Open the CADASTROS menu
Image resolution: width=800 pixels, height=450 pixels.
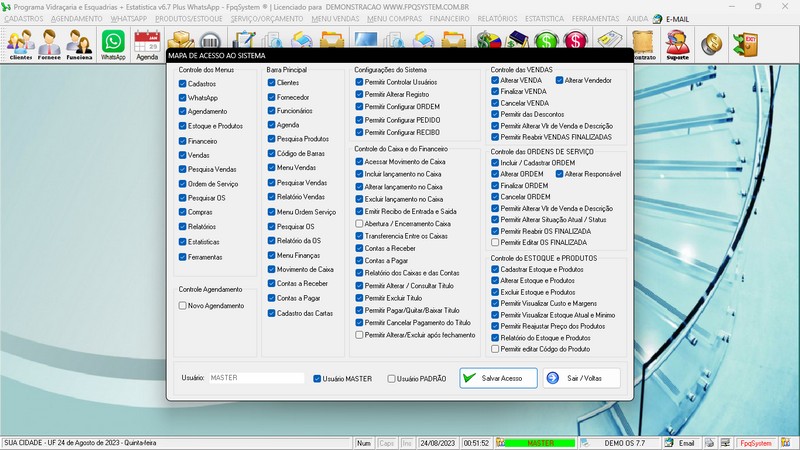[24, 18]
